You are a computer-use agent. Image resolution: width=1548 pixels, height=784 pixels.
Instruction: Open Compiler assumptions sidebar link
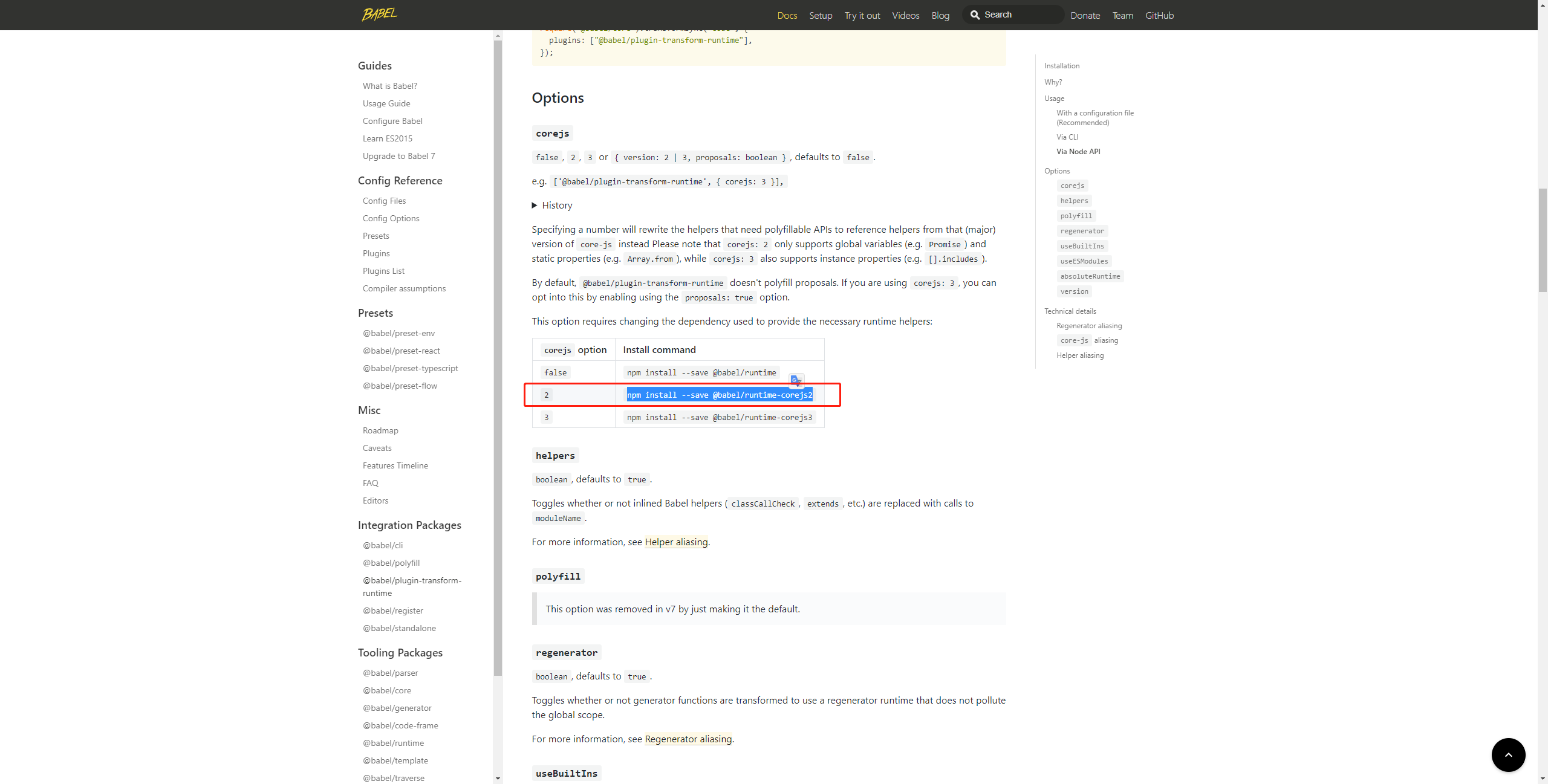(x=405, y=288)
